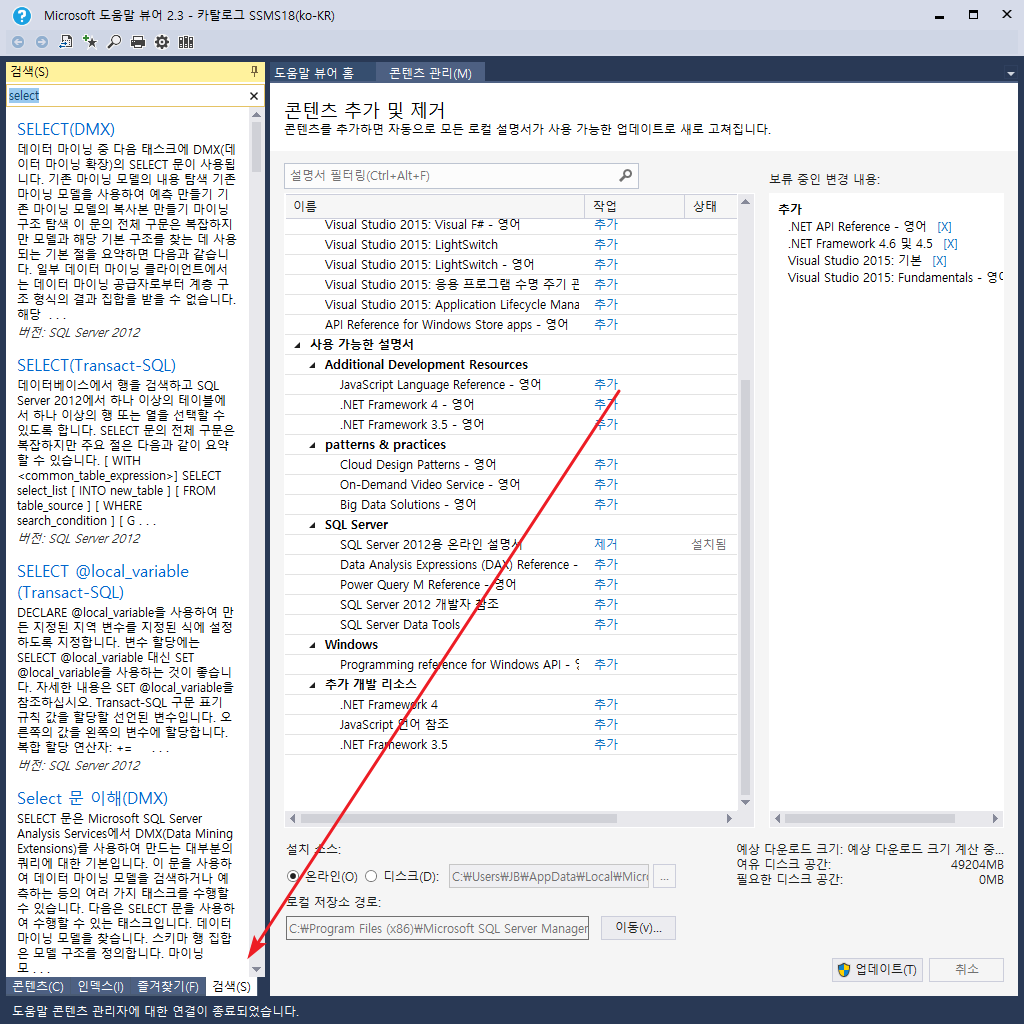Open the 콘텐츠(C) bottom tab

pos(38,986)
